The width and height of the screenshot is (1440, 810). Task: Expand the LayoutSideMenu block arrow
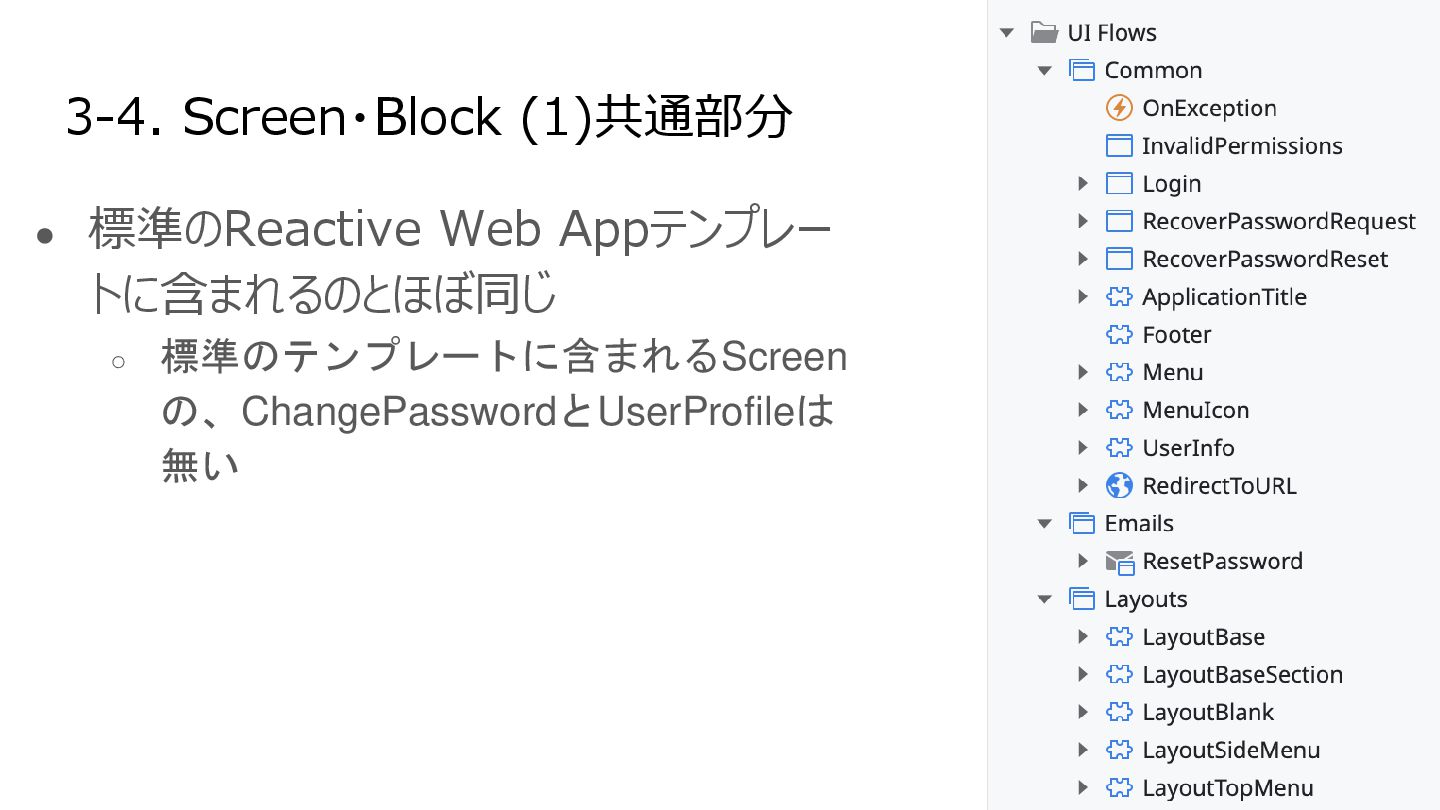(x=1083, y=750)
